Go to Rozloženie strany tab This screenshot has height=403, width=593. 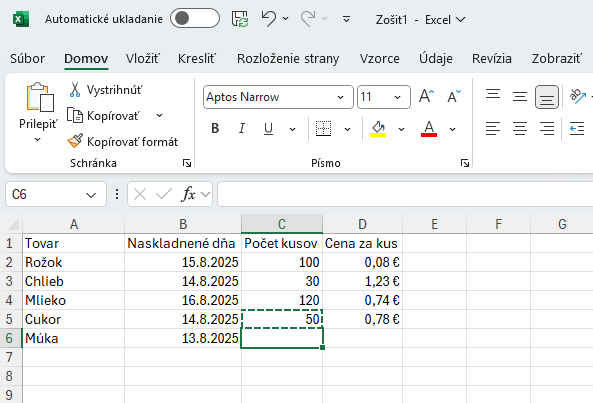288,59
